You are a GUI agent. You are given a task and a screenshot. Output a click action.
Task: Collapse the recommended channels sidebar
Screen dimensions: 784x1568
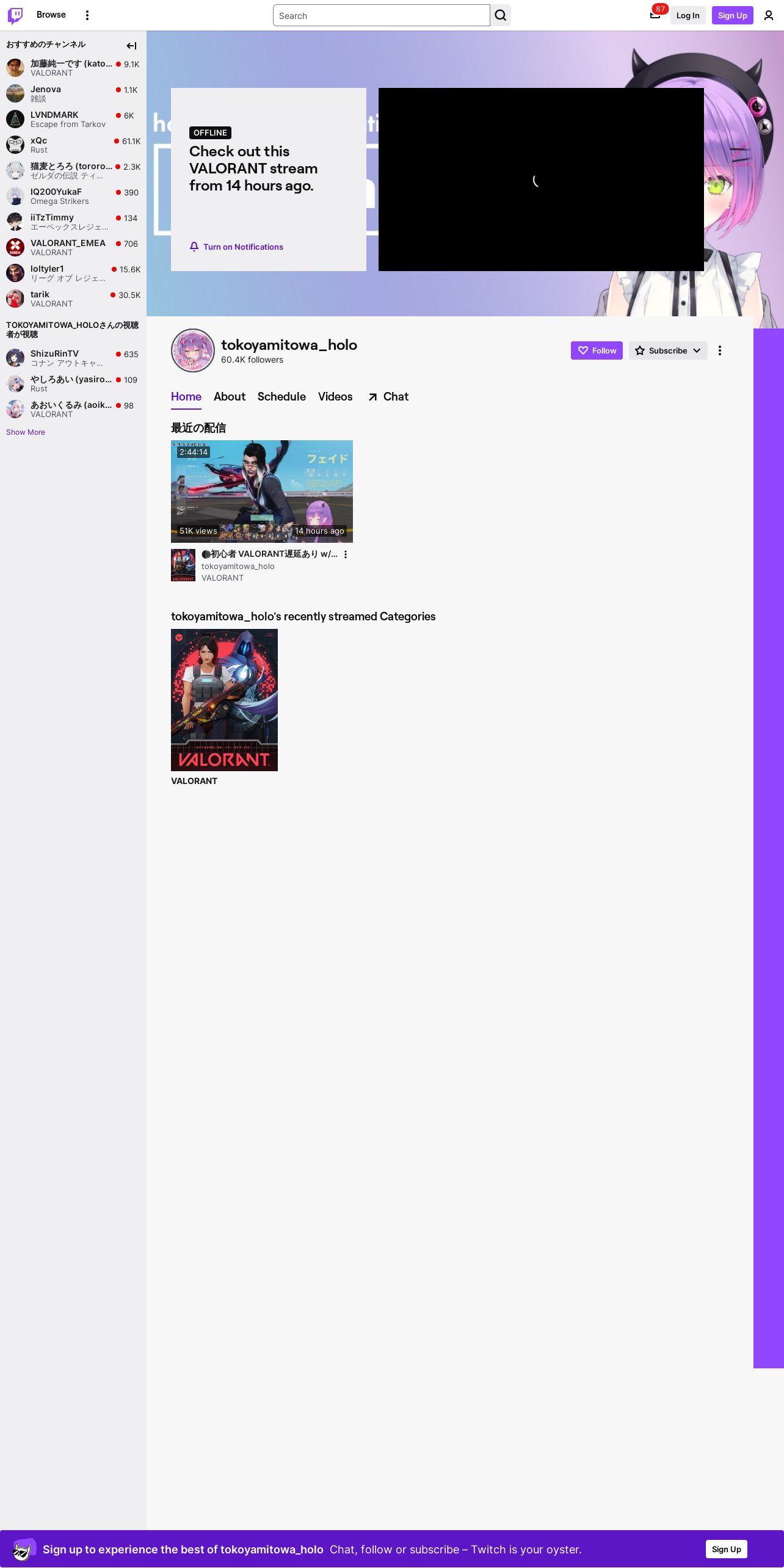point(131,46)
